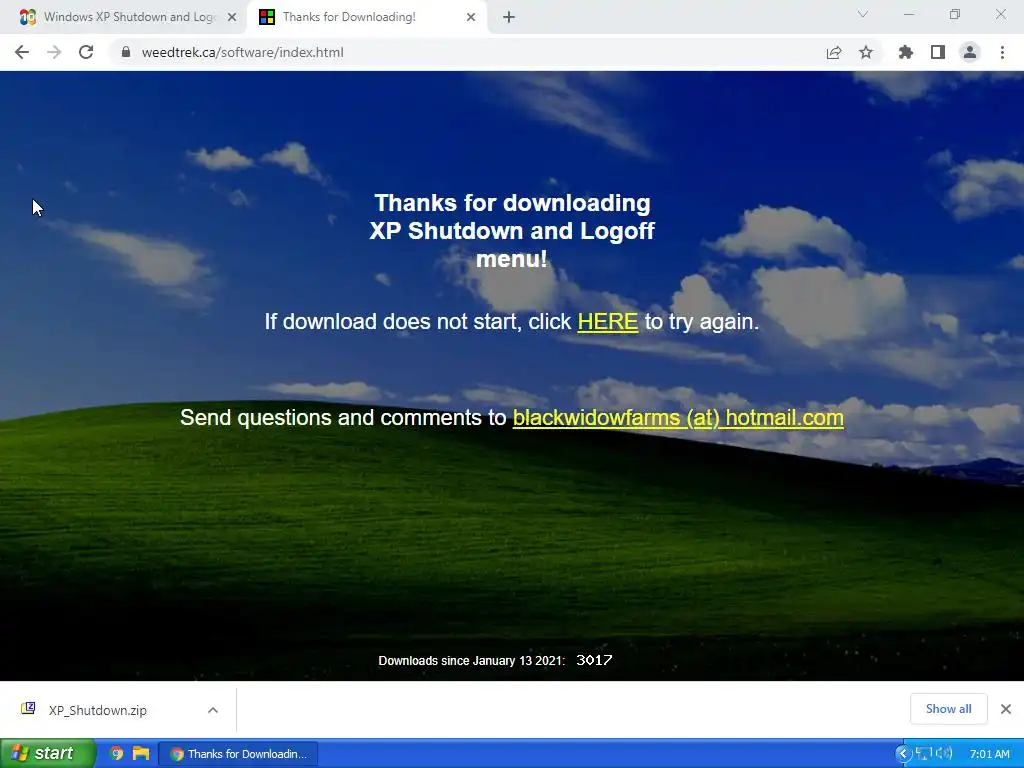
Task: Click the HERE download link
Action: pyautogui.click(x=607, y=321)
